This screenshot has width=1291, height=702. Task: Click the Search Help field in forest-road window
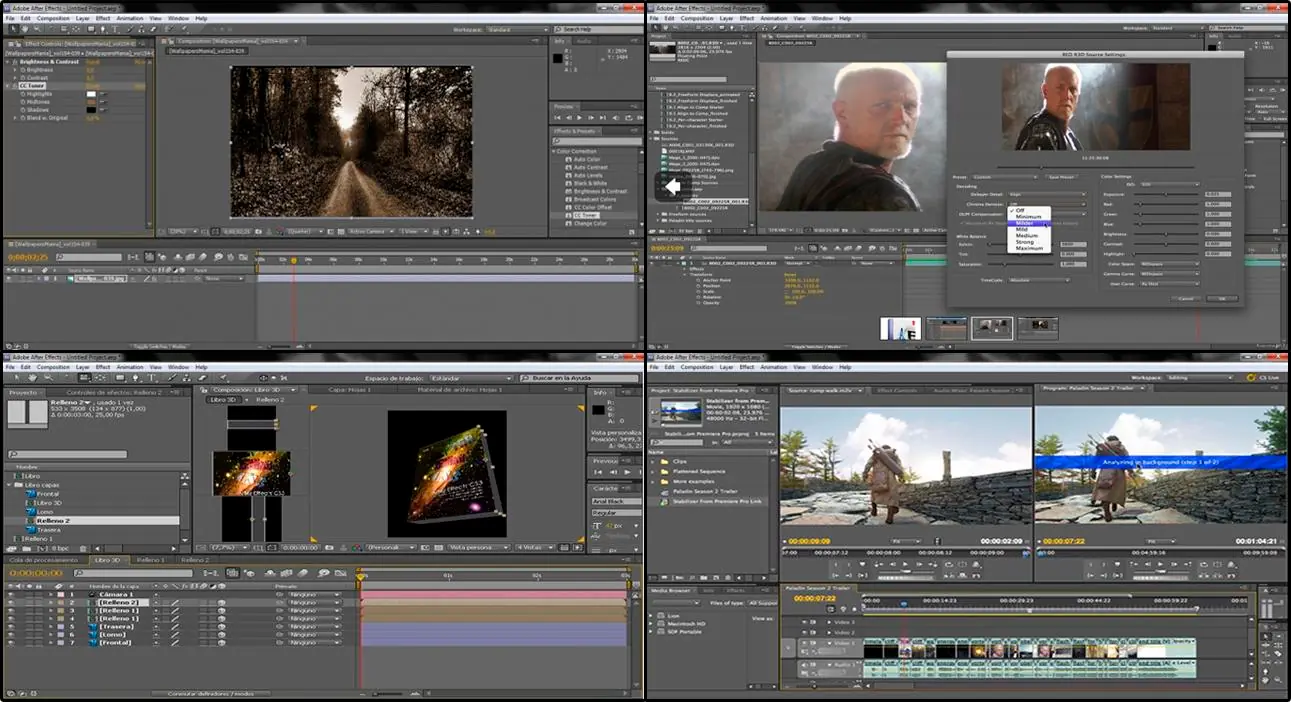tap(598, 30)
